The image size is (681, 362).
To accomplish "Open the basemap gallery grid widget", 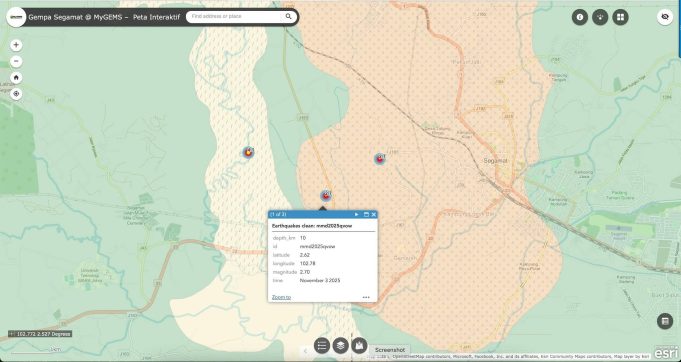I will click(x=620, y=17).
